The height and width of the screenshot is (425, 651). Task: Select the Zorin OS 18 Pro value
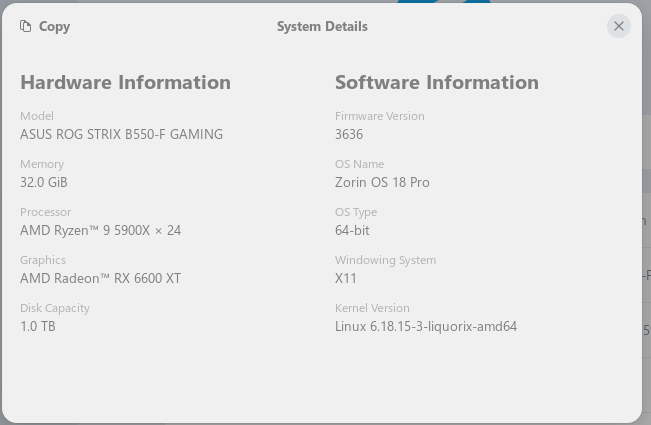click(x=382, y=182)
